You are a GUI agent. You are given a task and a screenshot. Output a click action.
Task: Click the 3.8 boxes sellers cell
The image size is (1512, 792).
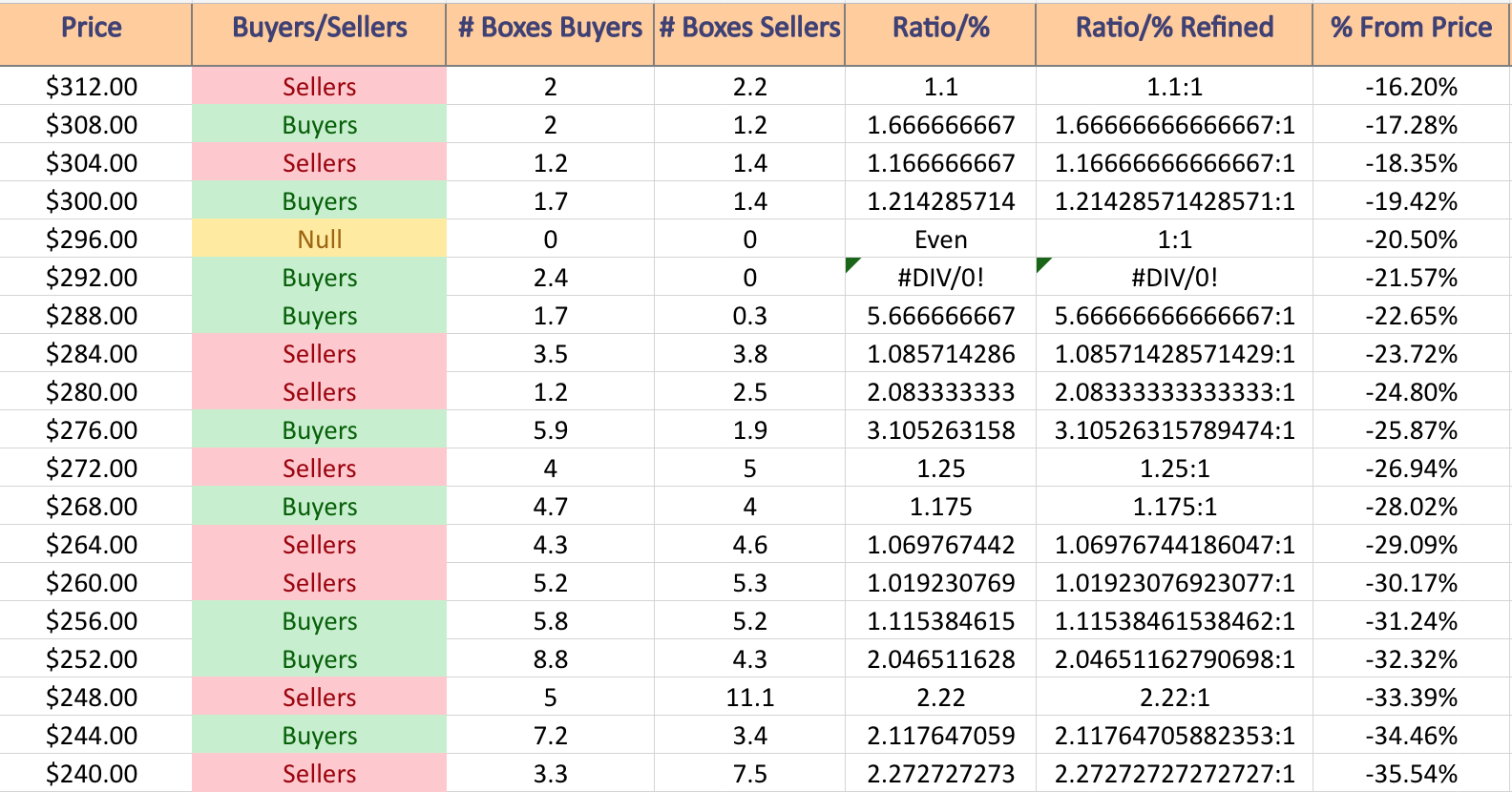749,354
